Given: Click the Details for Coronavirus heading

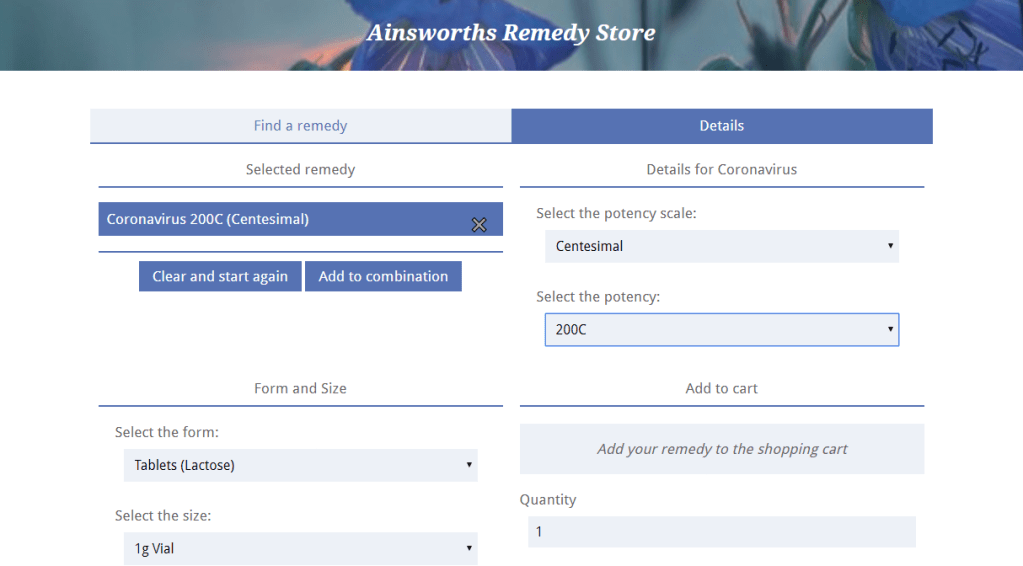Looking at the screenshot, I should coord(721,170).
